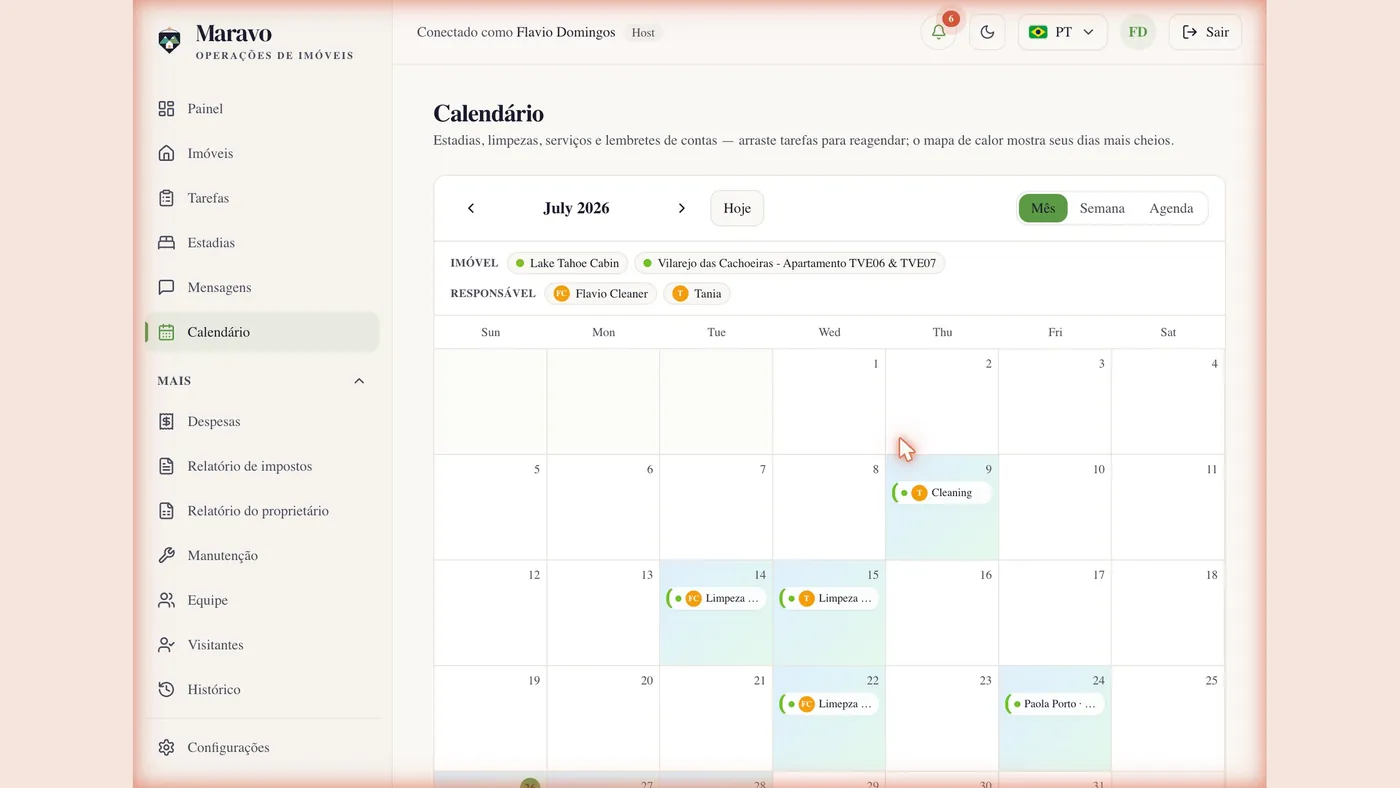Open Limpeza task on July 22
The image size is (1400, 788).
tap(829, 704)
